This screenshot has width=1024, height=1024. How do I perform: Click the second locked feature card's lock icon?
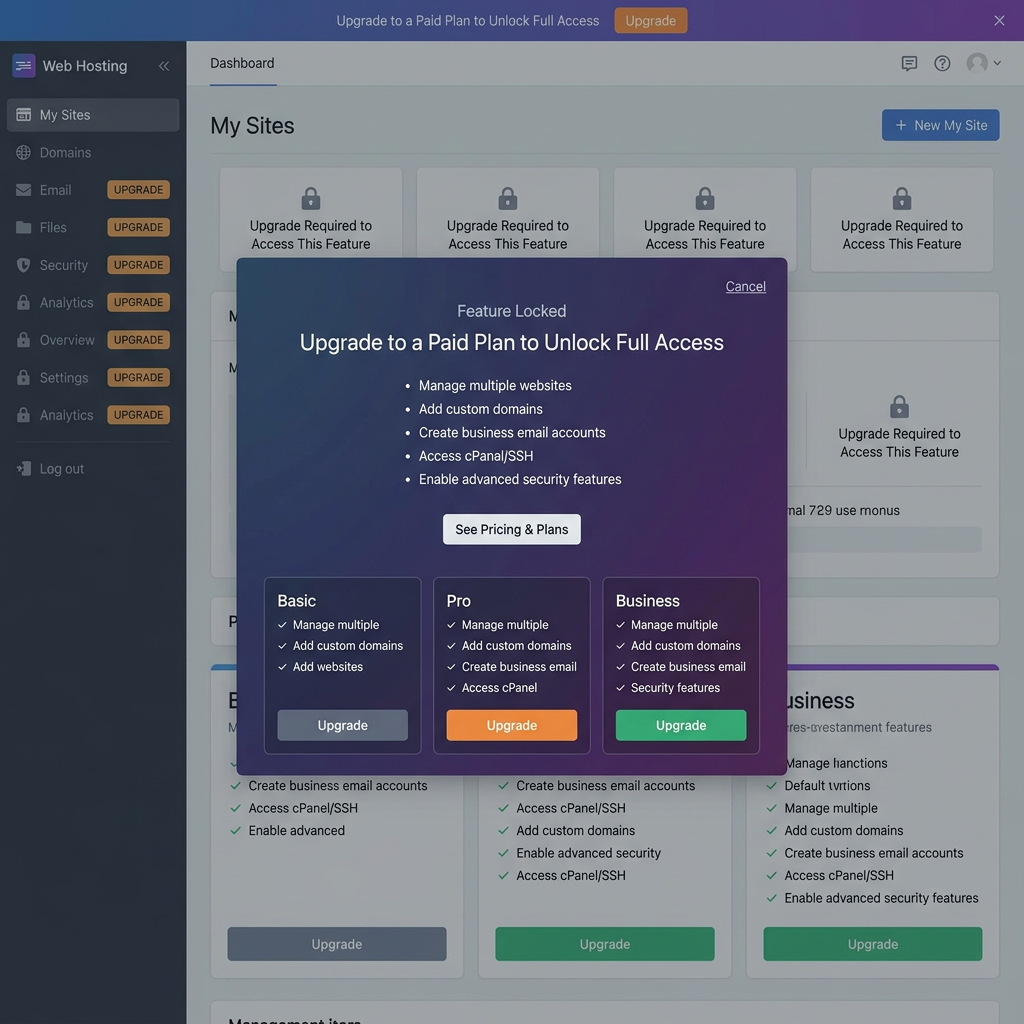click(x=507, y=199)
